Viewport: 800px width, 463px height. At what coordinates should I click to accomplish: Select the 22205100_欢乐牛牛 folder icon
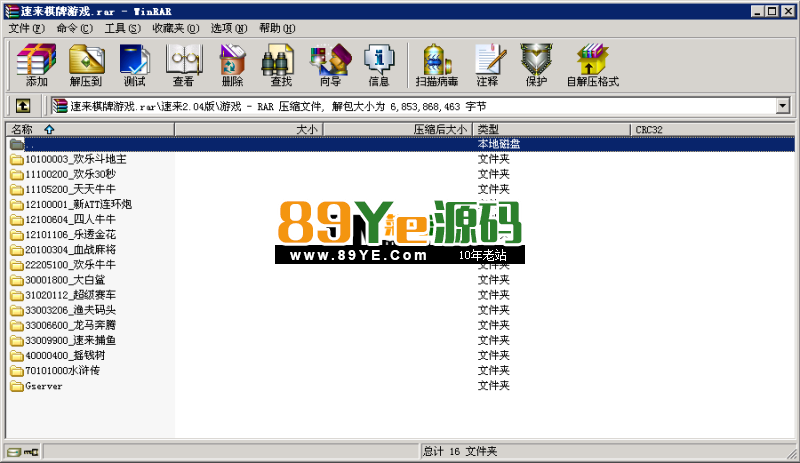coord(17,265)
